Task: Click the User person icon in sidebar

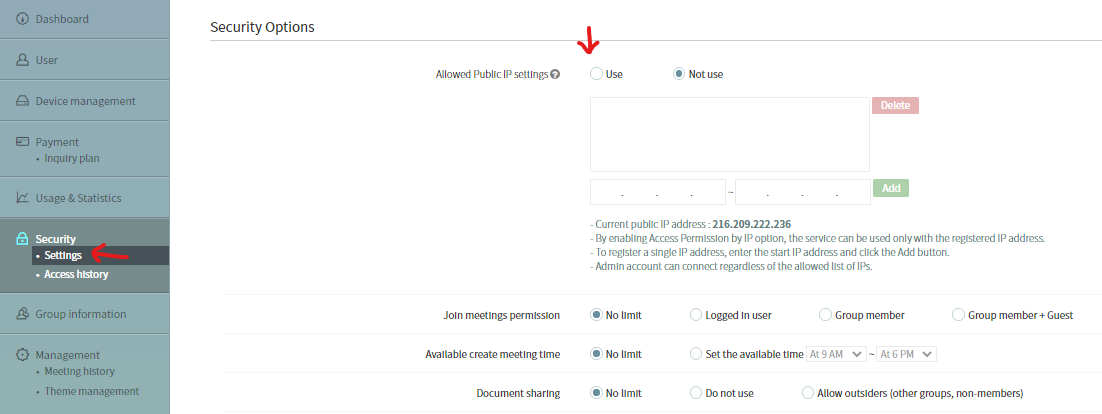Action: pos(22,60)
